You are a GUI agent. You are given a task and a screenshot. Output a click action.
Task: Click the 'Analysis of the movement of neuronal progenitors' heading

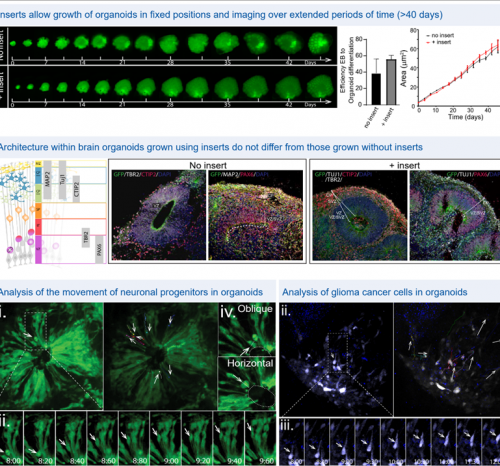click(x=131, y=292)
